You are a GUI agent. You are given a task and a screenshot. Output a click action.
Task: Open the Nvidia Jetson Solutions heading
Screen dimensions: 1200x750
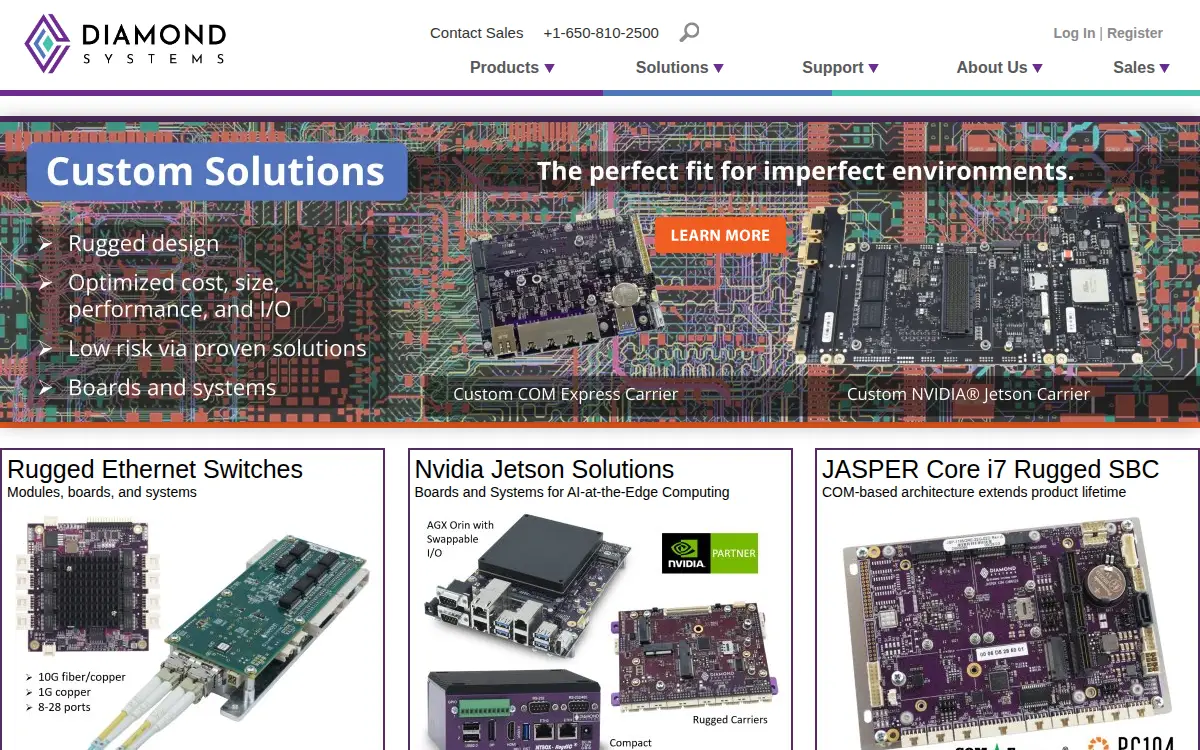coord(544,469)
